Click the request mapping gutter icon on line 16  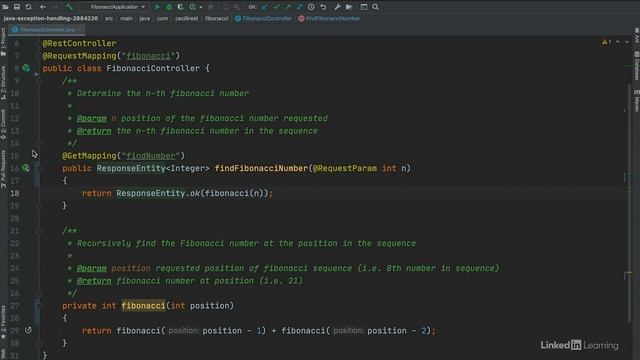coord(26,168)
